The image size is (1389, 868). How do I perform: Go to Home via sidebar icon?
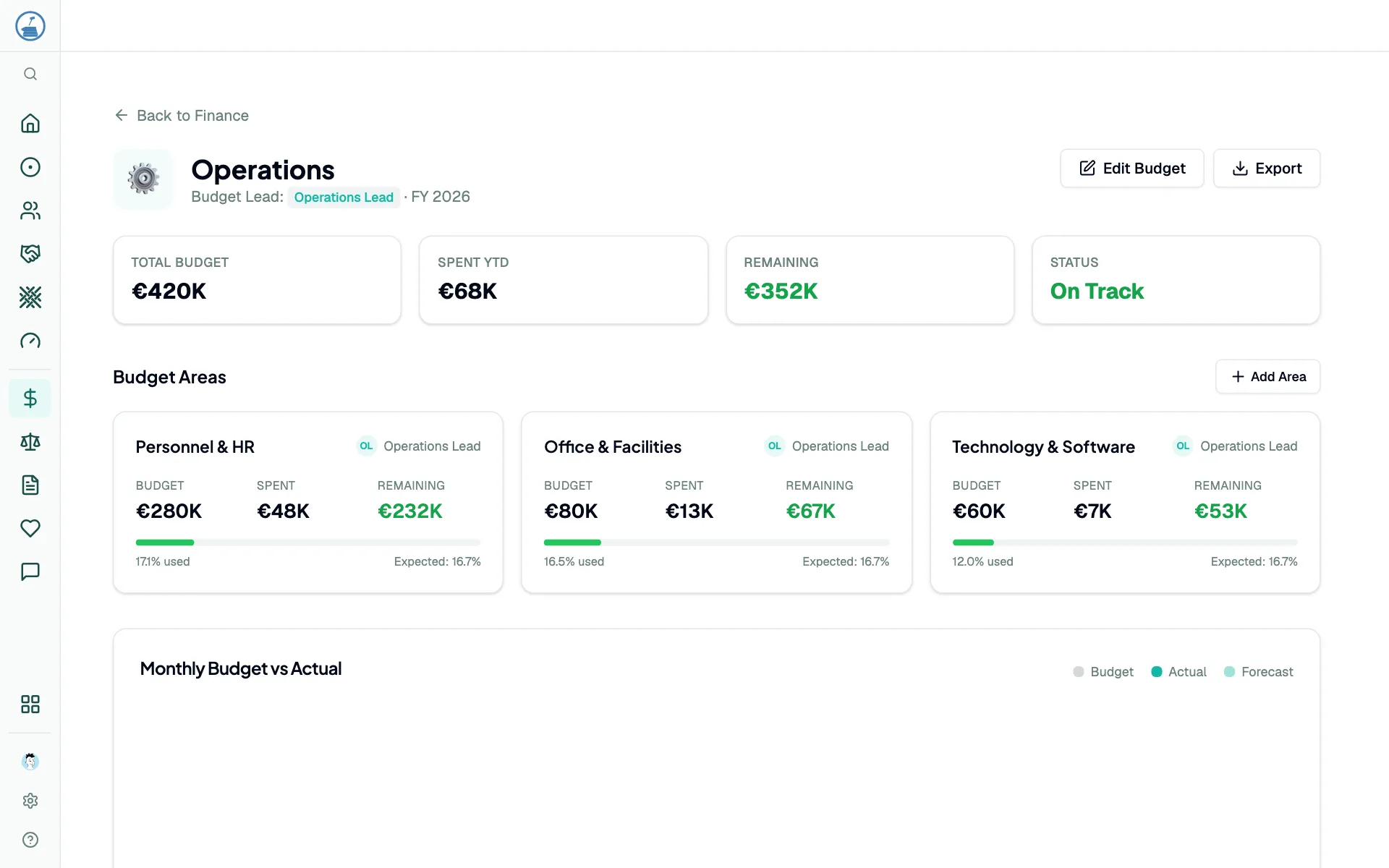[30, 124]
